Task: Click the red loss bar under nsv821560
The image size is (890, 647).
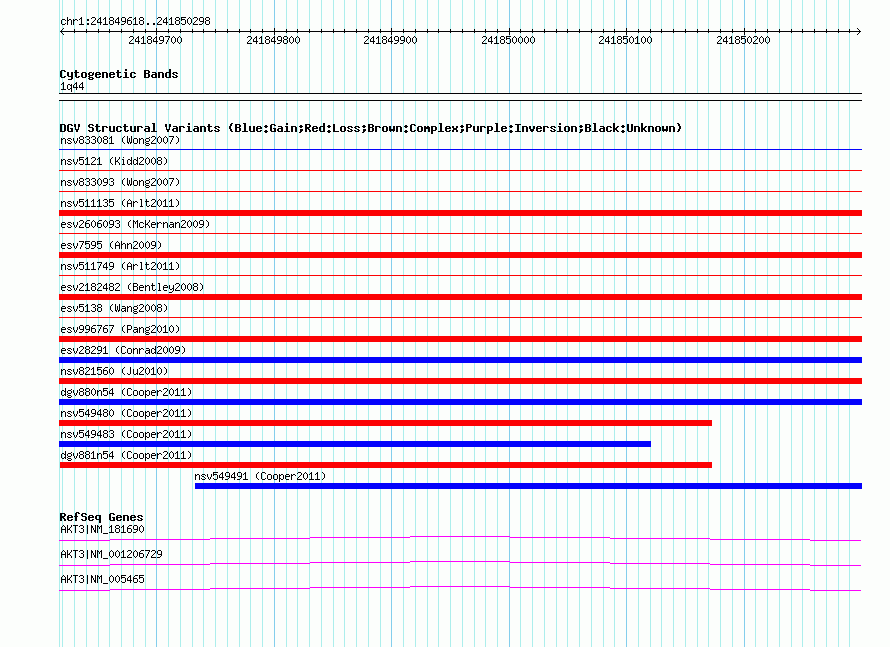Action: tap(460, 381)
